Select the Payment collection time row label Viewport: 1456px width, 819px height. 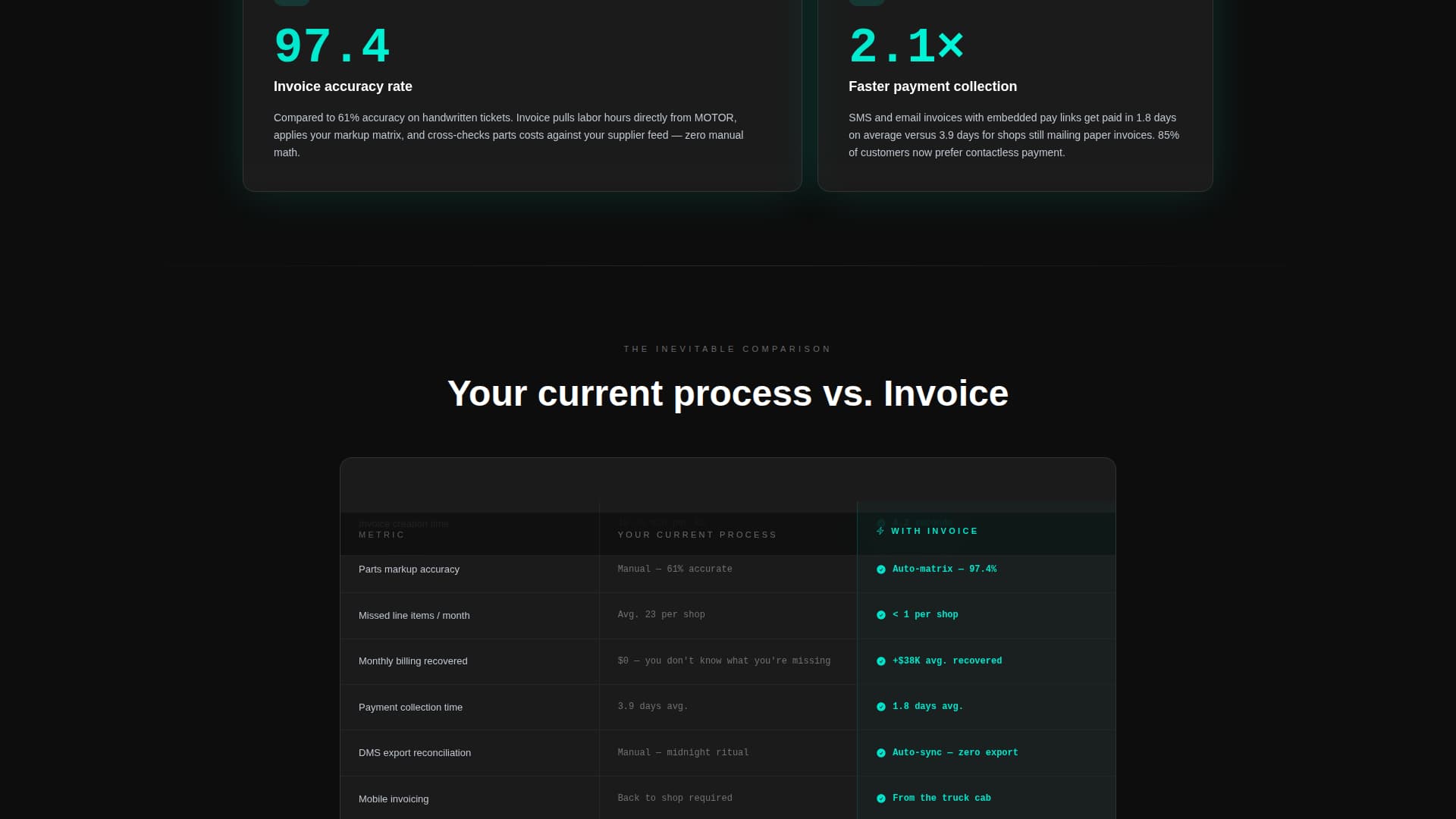click(410, 708)
